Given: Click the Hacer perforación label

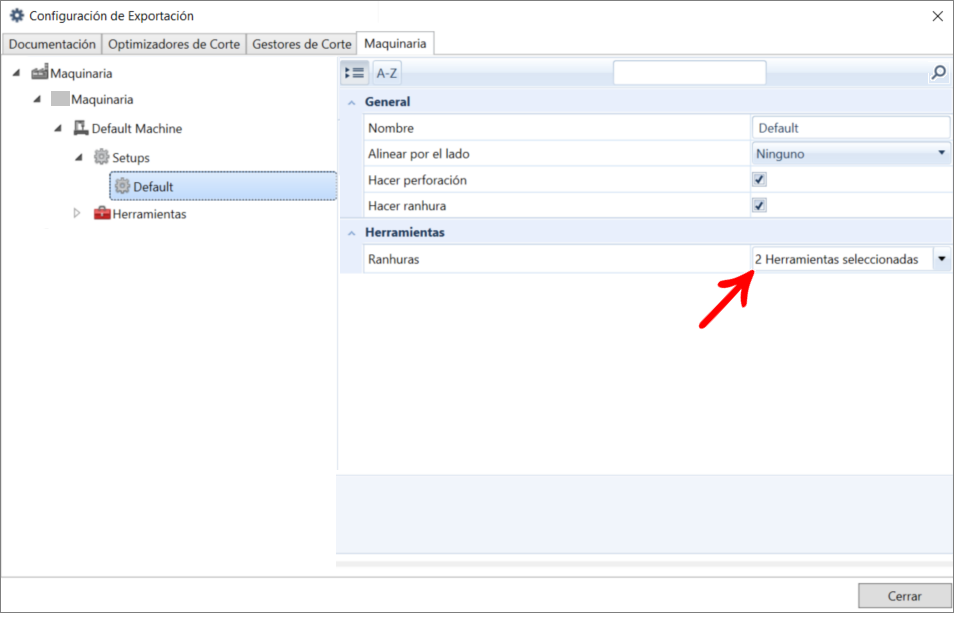Looking at the screenshot, I should click(x=417, y=180).
